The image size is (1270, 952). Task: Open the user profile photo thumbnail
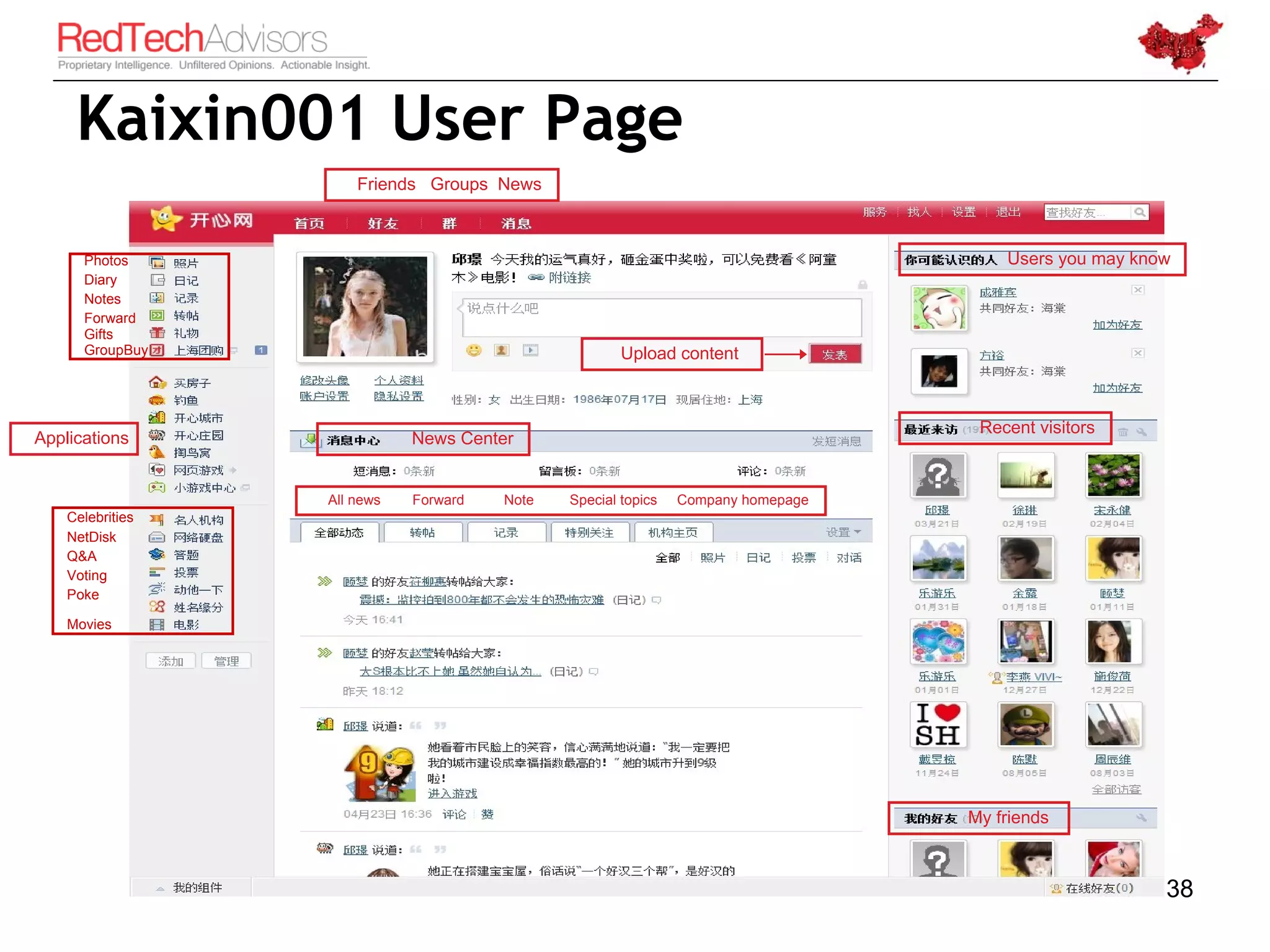365,307
